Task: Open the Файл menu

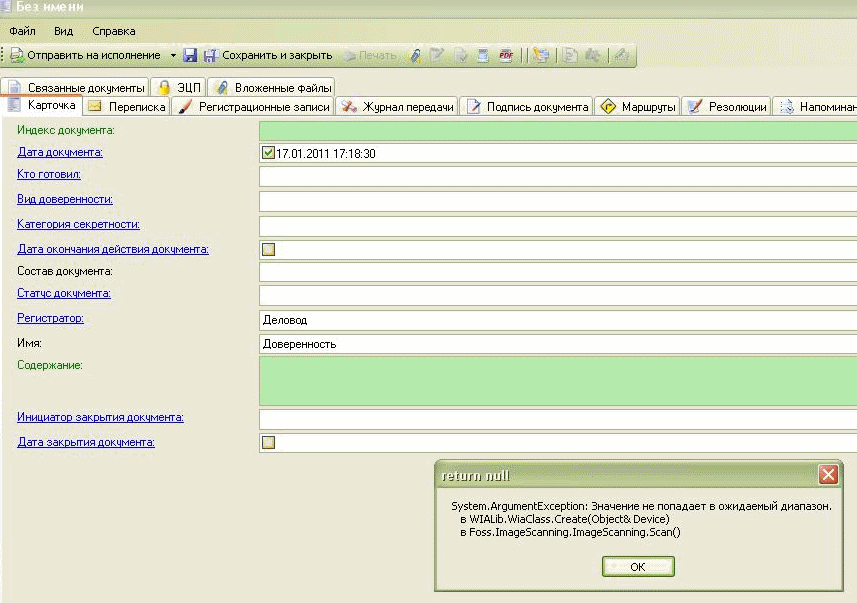Action: click(x=22, y=31)
